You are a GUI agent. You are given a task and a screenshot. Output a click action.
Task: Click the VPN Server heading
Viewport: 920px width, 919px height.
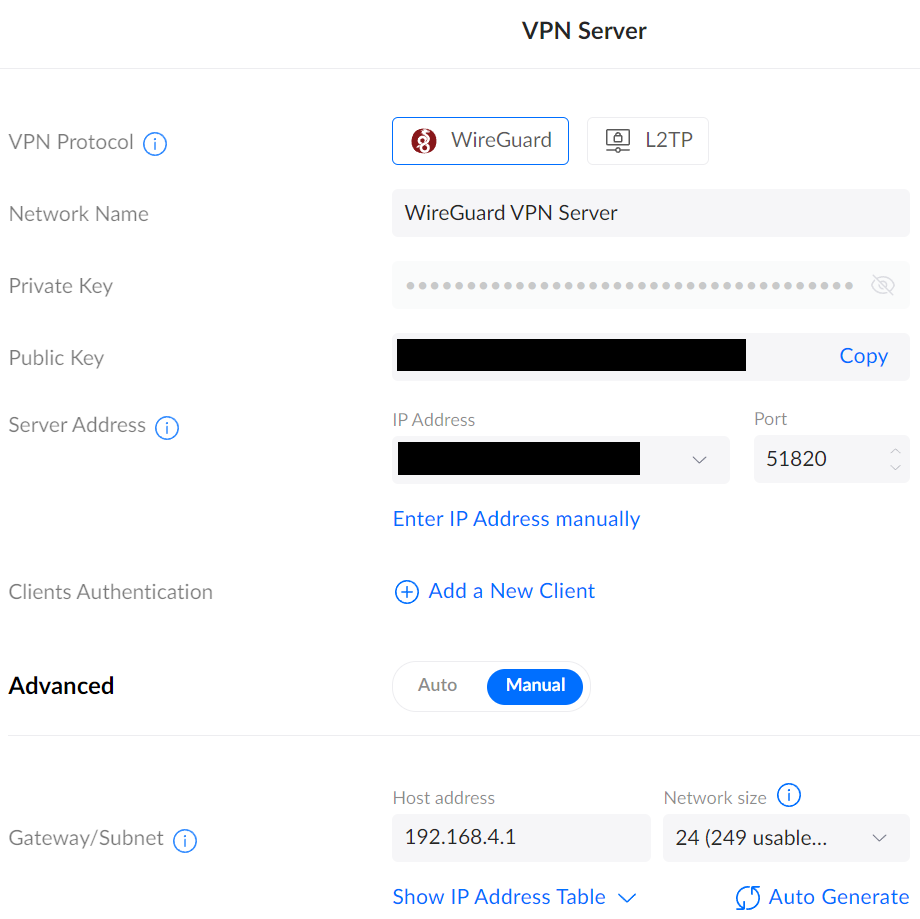click(x=584, y=31)
